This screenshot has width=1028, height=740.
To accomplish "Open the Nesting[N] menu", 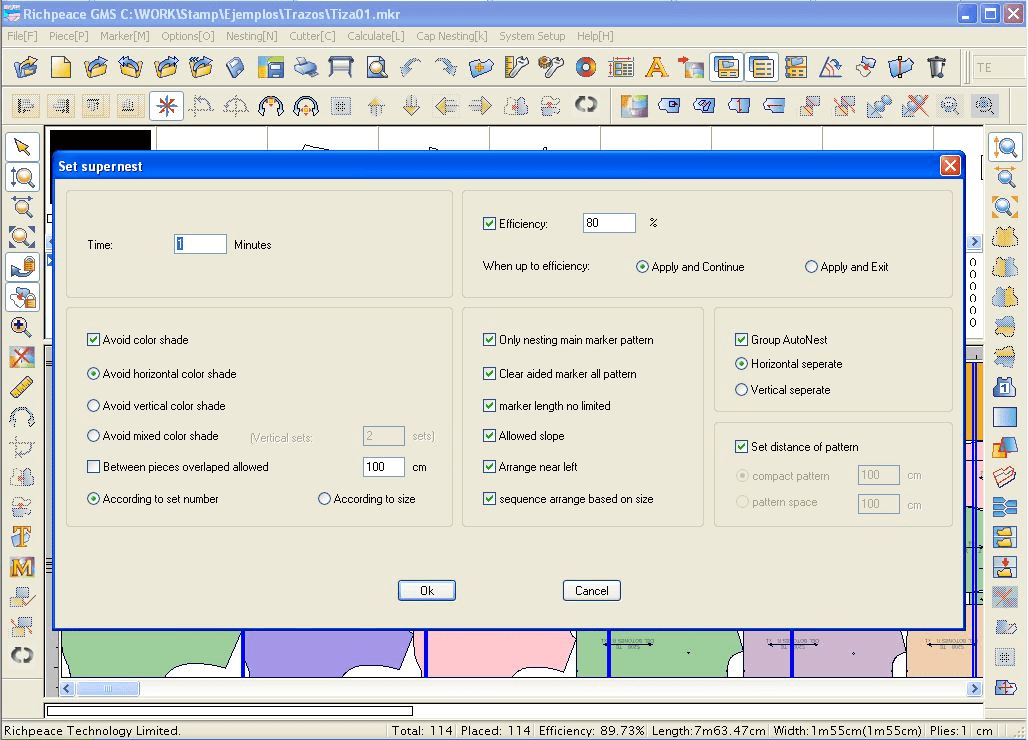I will 251,36.
